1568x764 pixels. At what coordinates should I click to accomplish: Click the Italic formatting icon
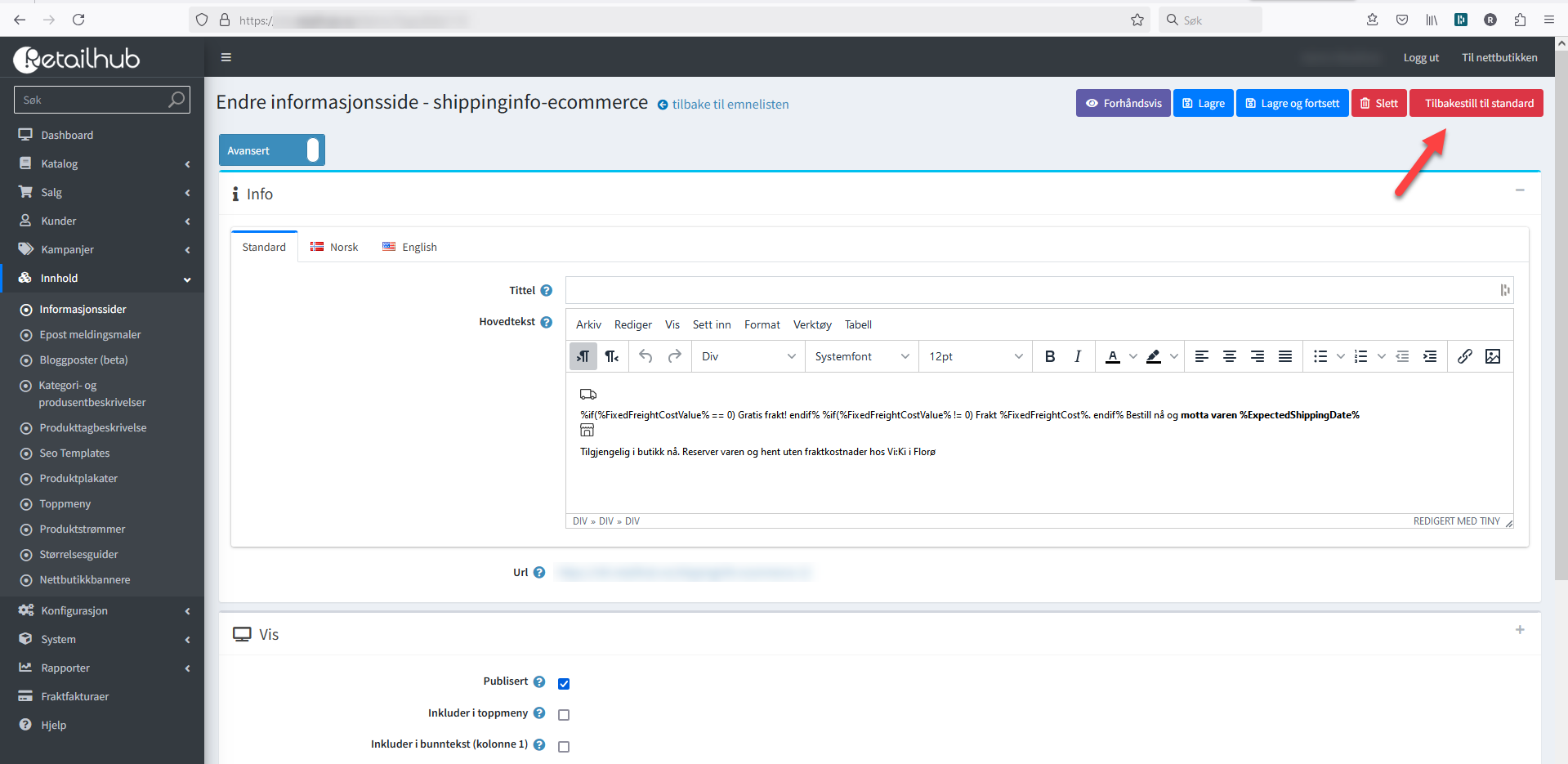point(1078,356)
